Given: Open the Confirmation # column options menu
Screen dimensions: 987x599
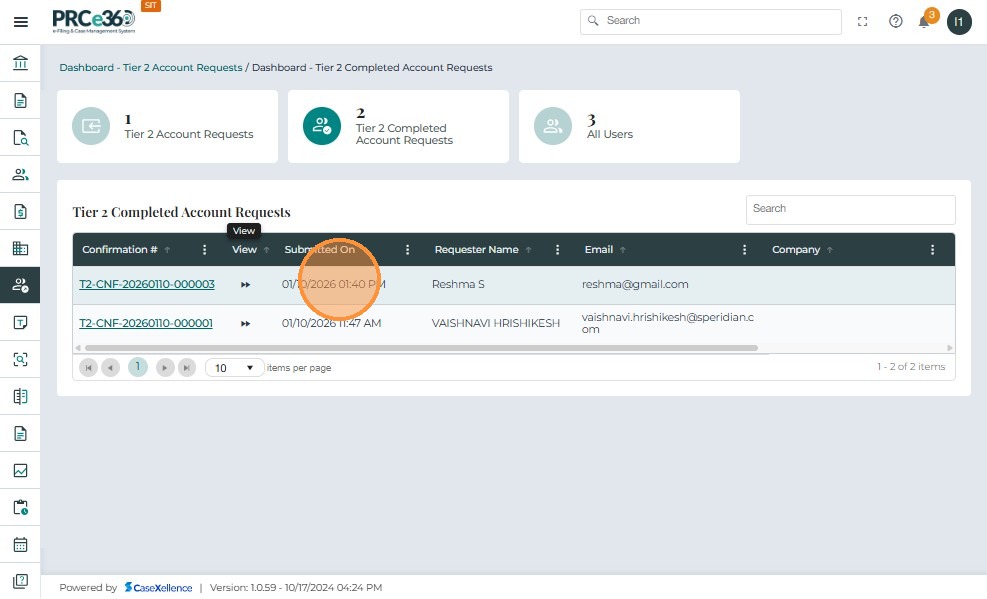Looking at the screenshot, I should [205, 250].
